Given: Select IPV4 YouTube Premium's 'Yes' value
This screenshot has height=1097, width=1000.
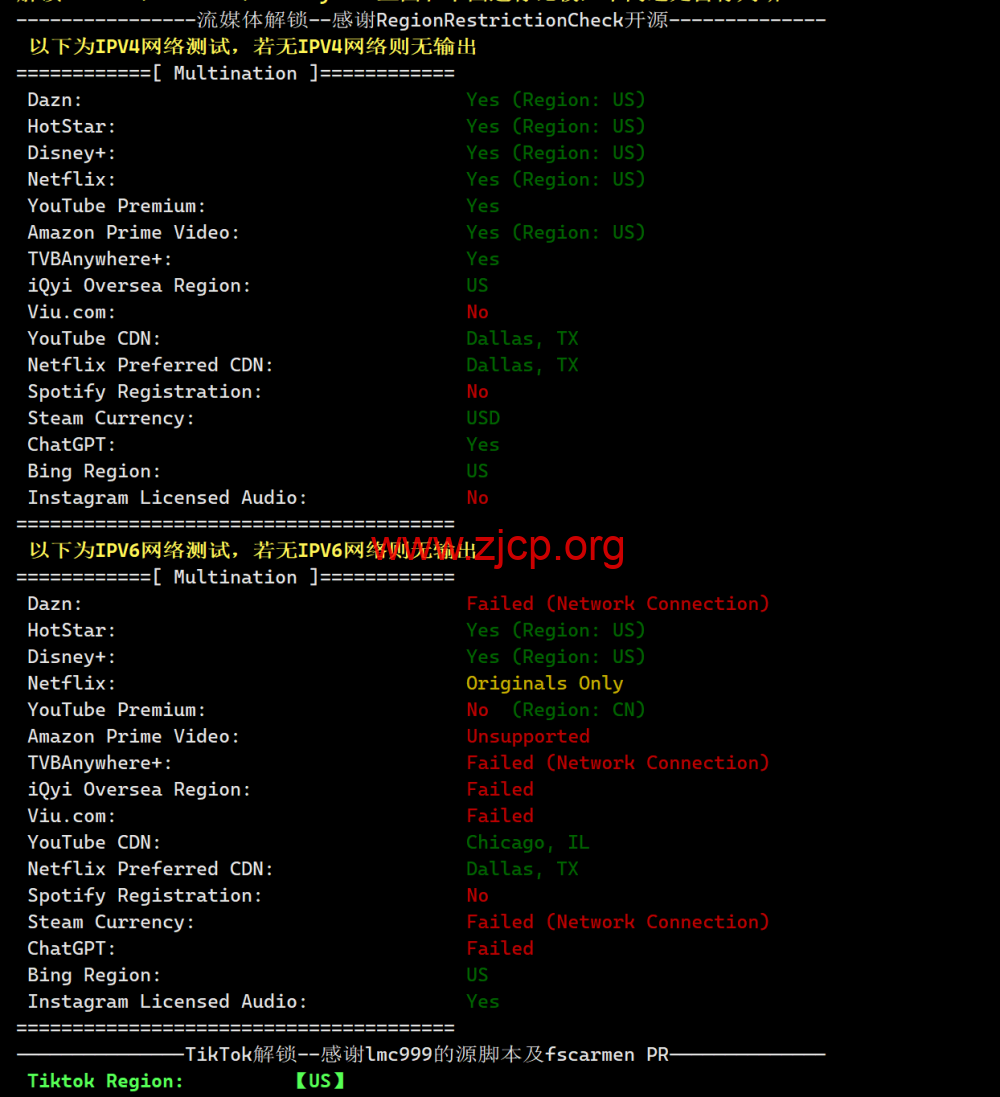Looking at the screenshot, I should coord(483,206).
